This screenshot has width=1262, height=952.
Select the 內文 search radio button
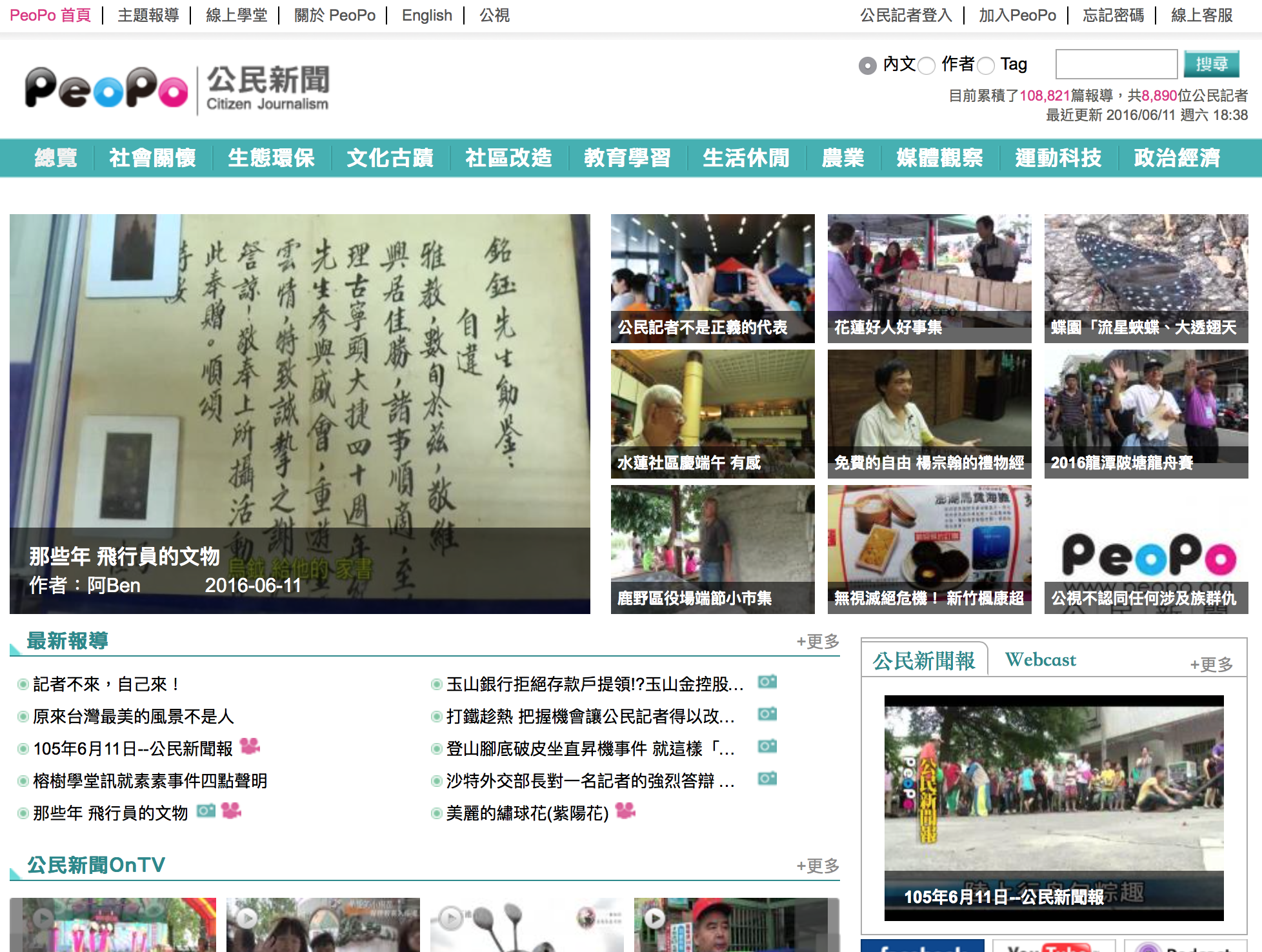(x=868, y=65)
